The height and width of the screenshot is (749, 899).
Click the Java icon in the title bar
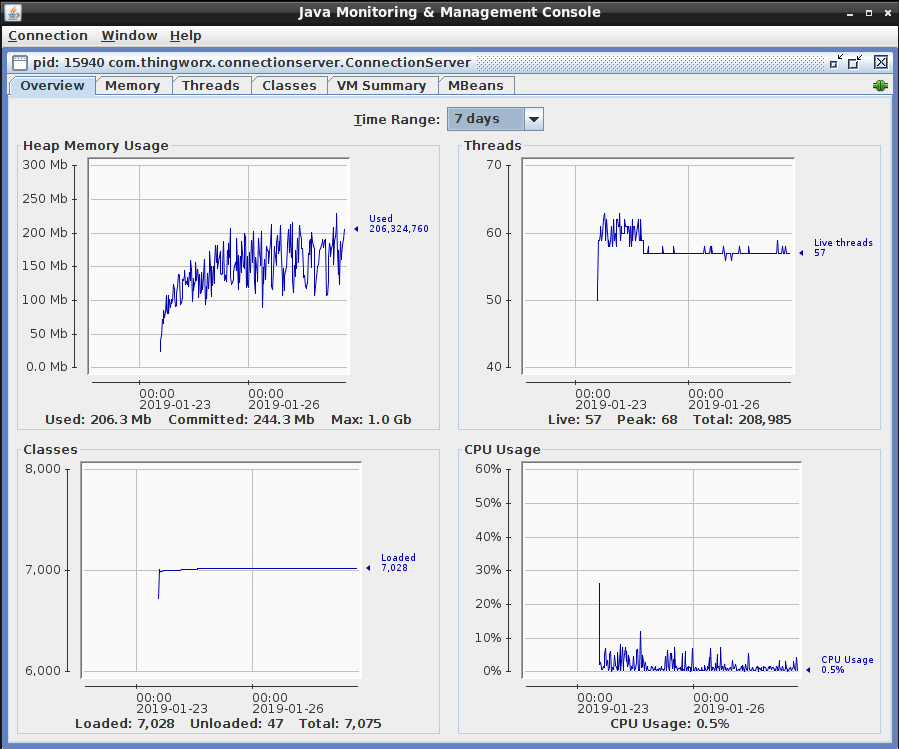pos(13,12)
